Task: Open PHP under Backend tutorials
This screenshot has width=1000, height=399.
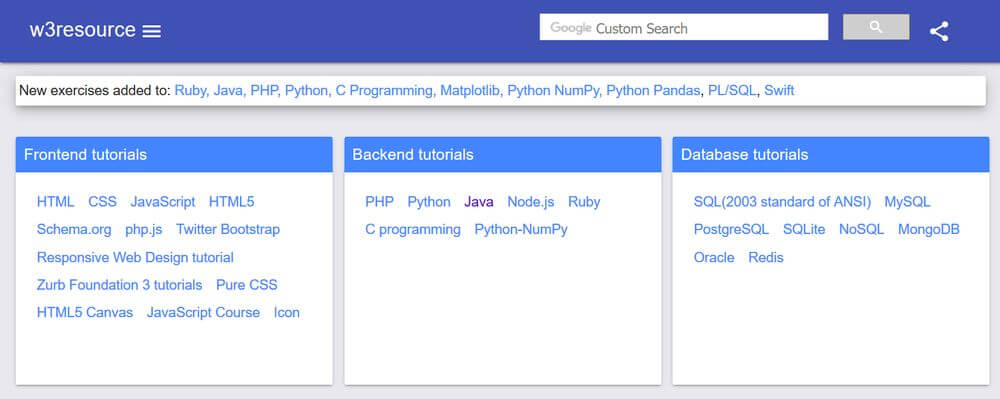Action: (379, 202)
